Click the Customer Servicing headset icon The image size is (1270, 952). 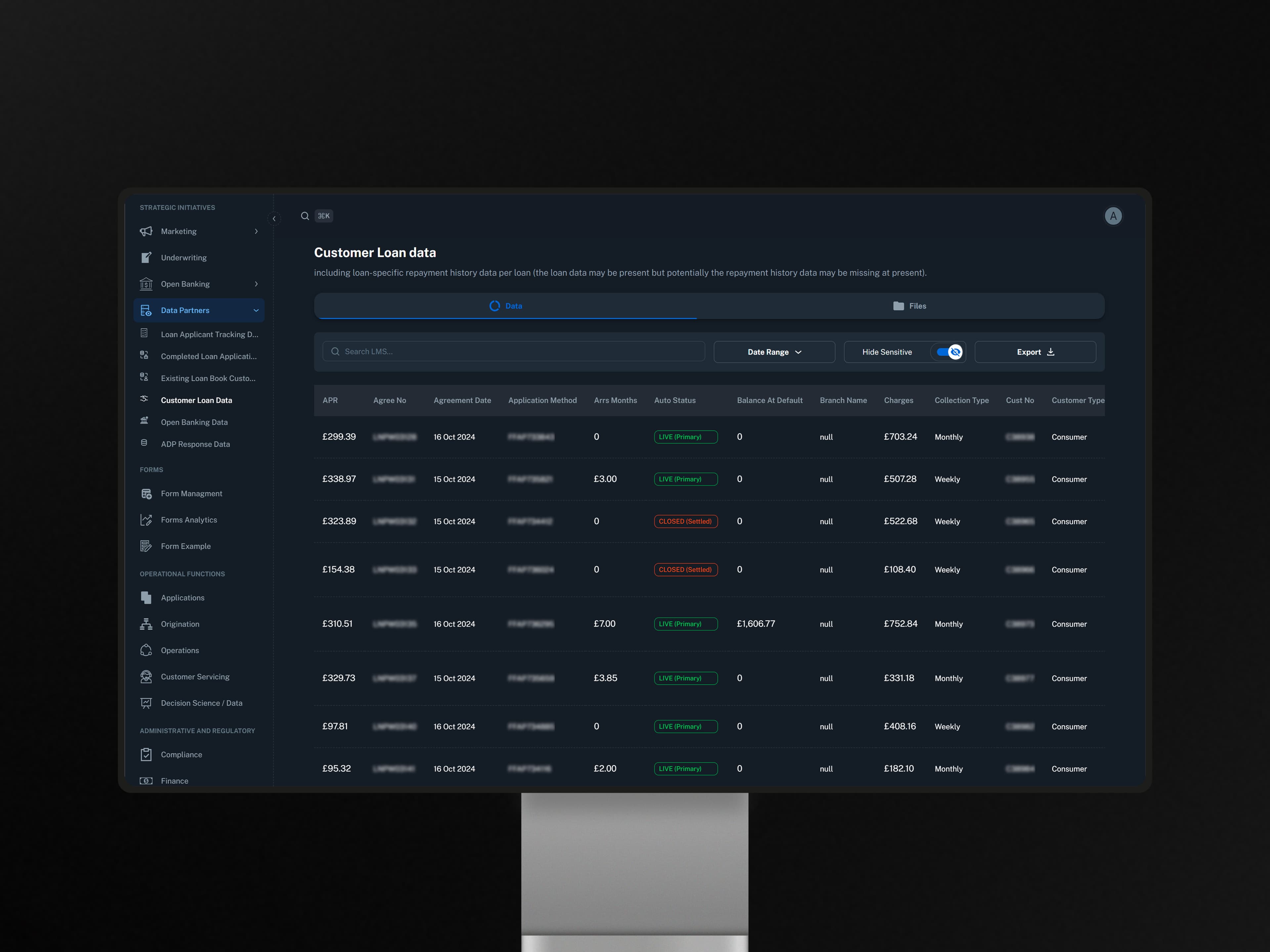[146, 677]
